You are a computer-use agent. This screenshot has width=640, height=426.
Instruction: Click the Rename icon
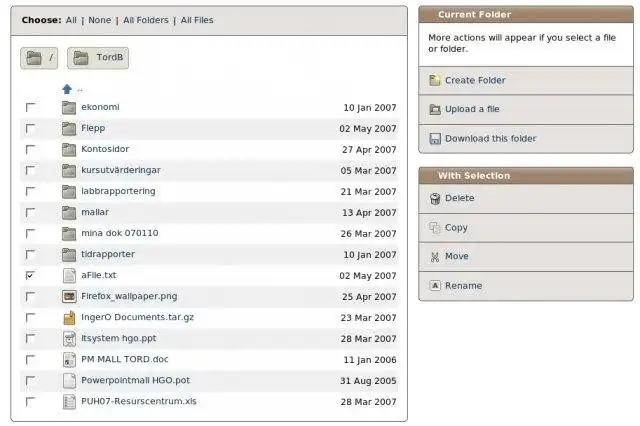[x=435, y=286]
